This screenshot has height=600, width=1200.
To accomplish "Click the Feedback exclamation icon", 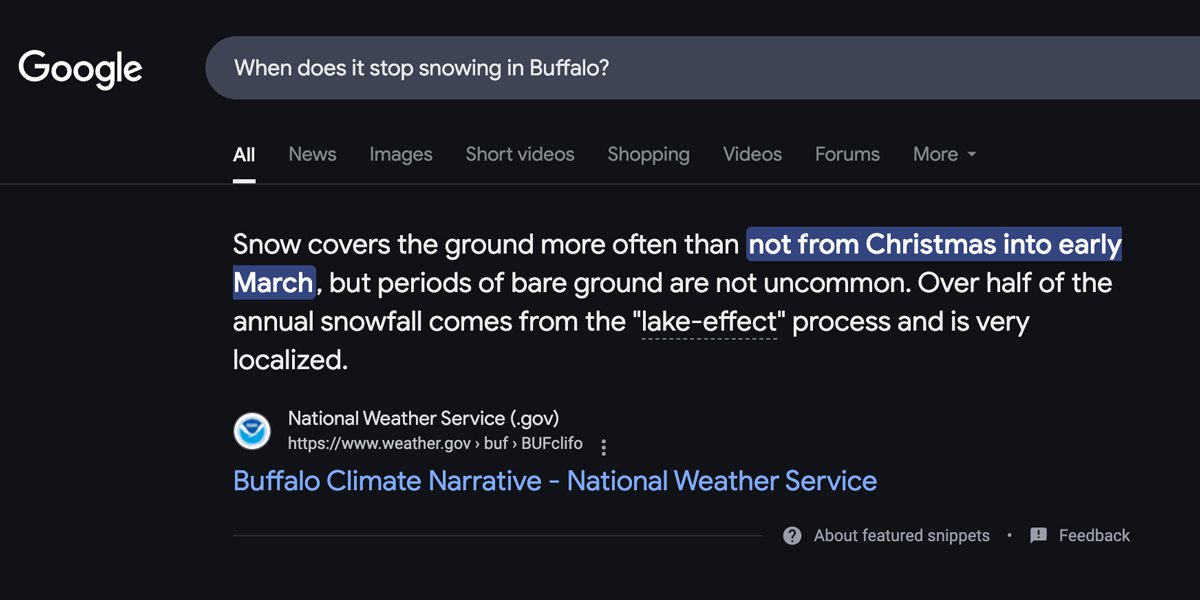I will pyautogui.click(x=1038, y=535).
